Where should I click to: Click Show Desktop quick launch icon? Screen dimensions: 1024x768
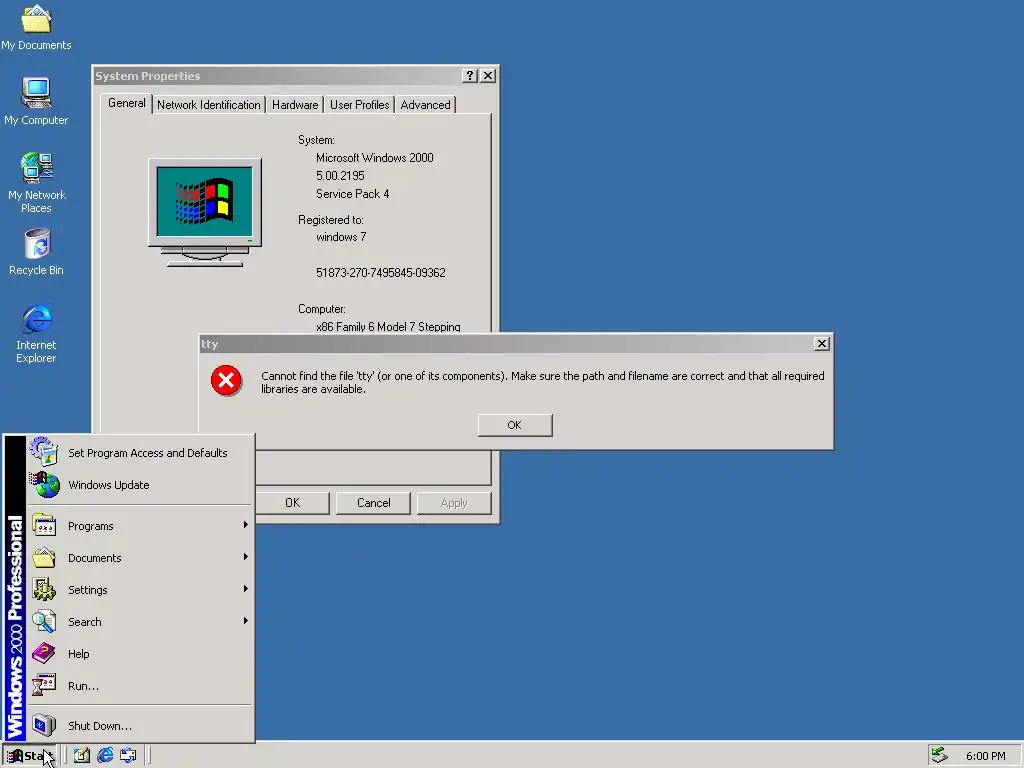click(x=82, y=756)
